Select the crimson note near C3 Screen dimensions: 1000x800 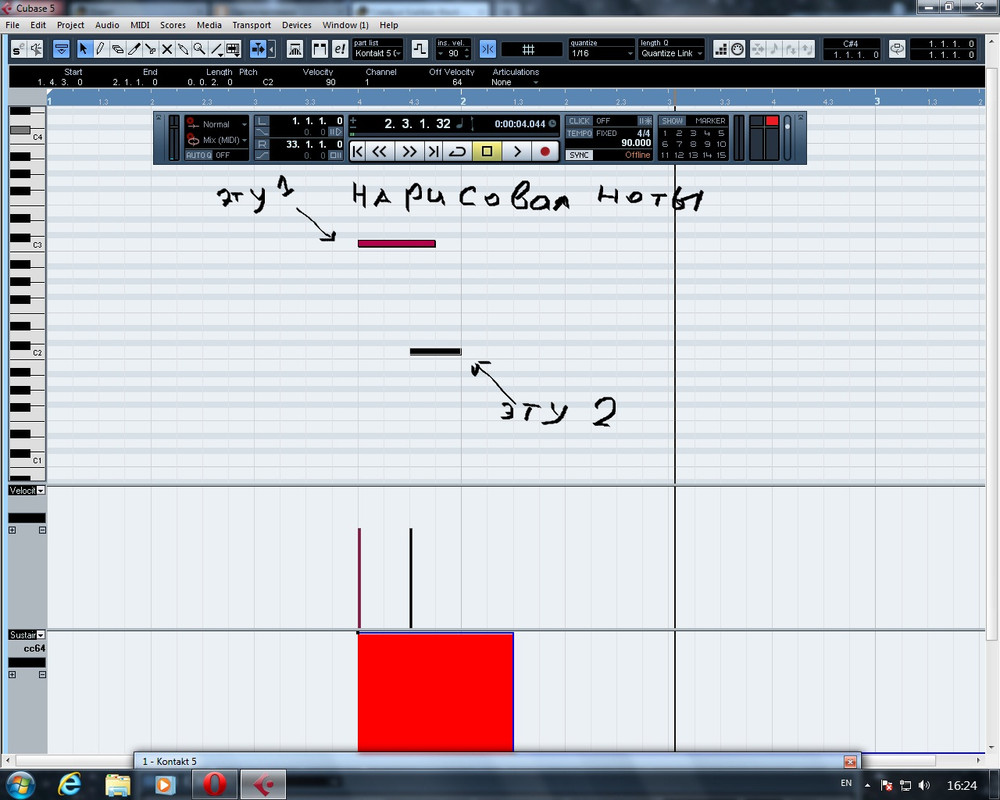coord(397,243)
